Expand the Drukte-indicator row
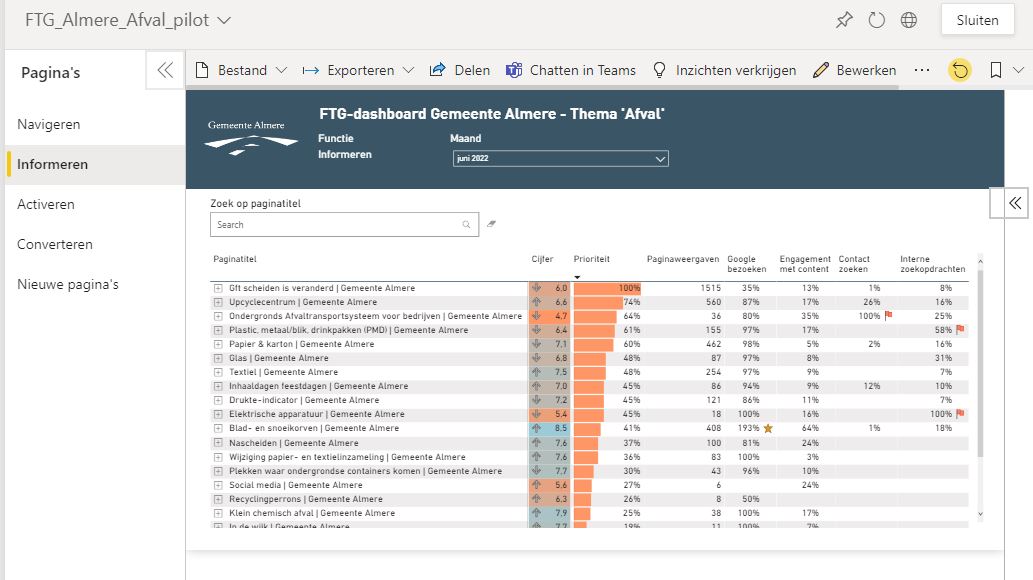This screenshot has height=580, width=1033. coord(218,400)
